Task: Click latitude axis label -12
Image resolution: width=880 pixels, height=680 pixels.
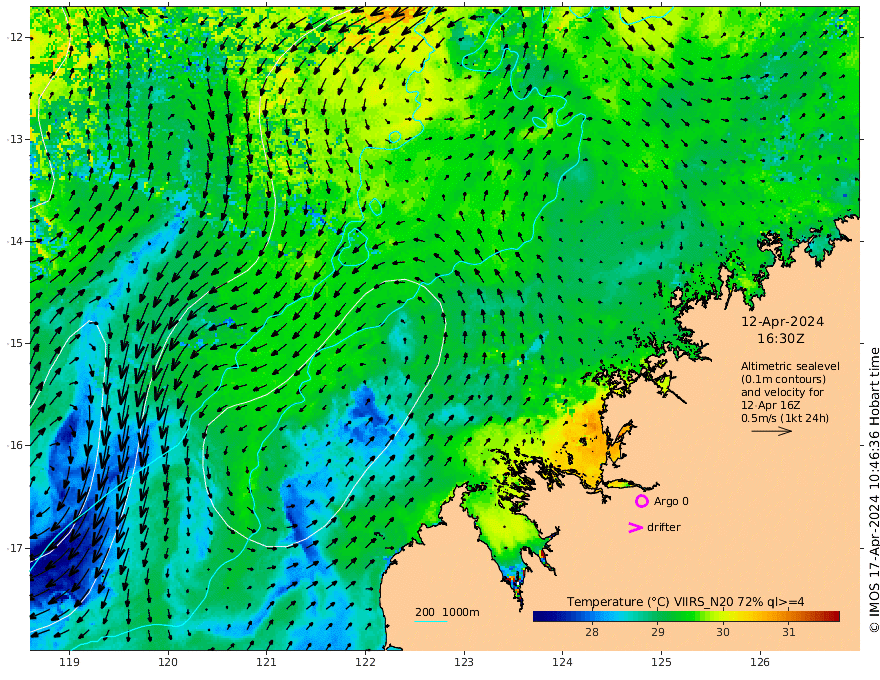Action: pos(15,37)
